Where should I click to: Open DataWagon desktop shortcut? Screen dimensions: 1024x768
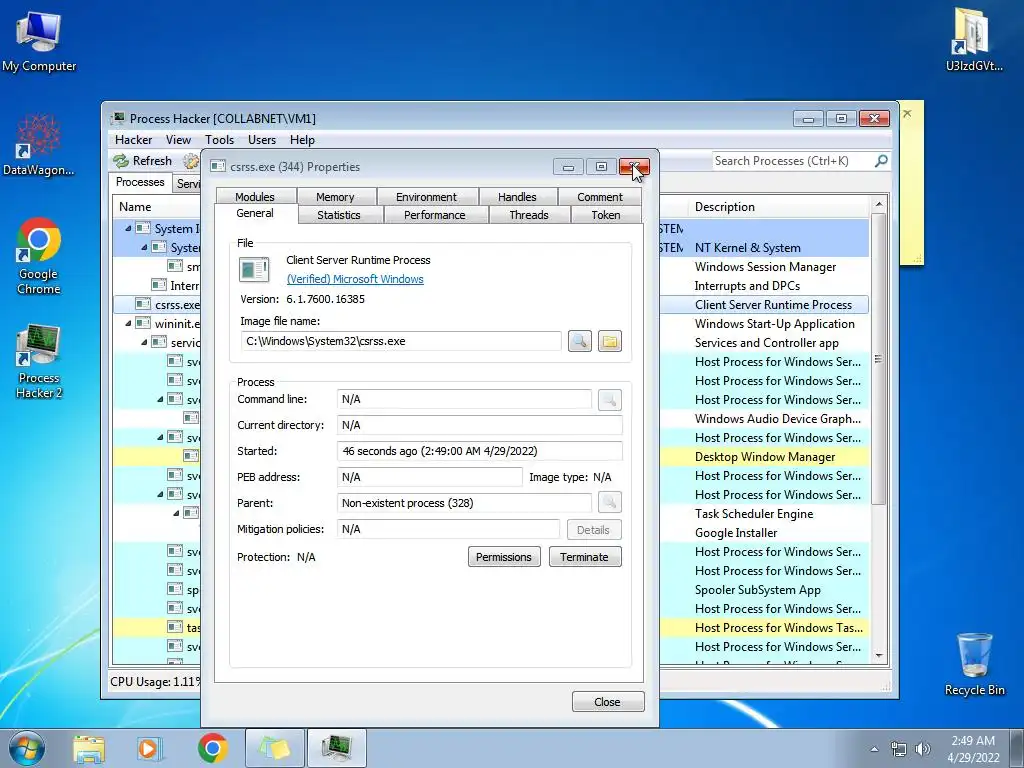[x=39, y=145]
